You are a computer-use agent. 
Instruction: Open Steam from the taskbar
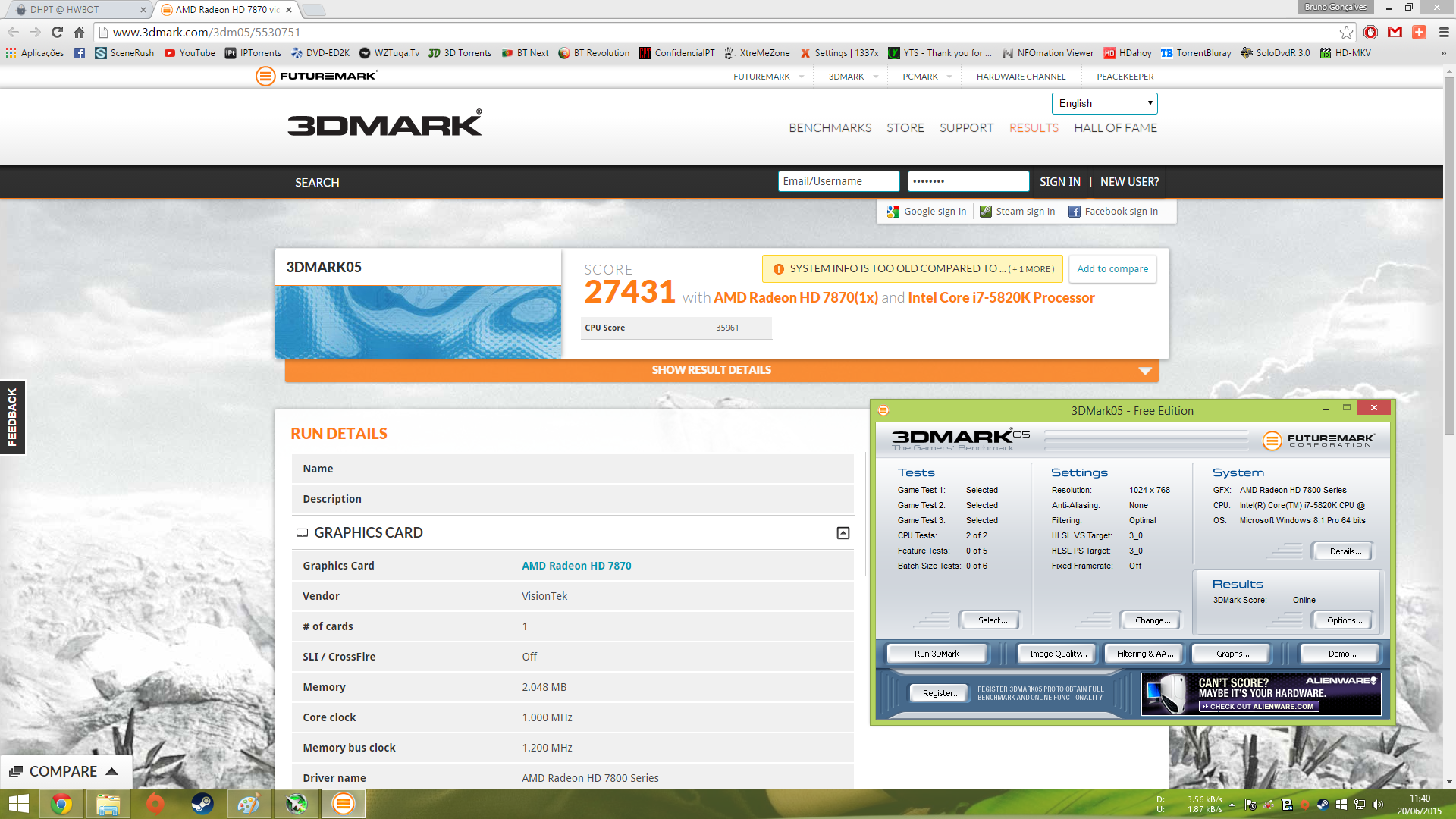202,804
